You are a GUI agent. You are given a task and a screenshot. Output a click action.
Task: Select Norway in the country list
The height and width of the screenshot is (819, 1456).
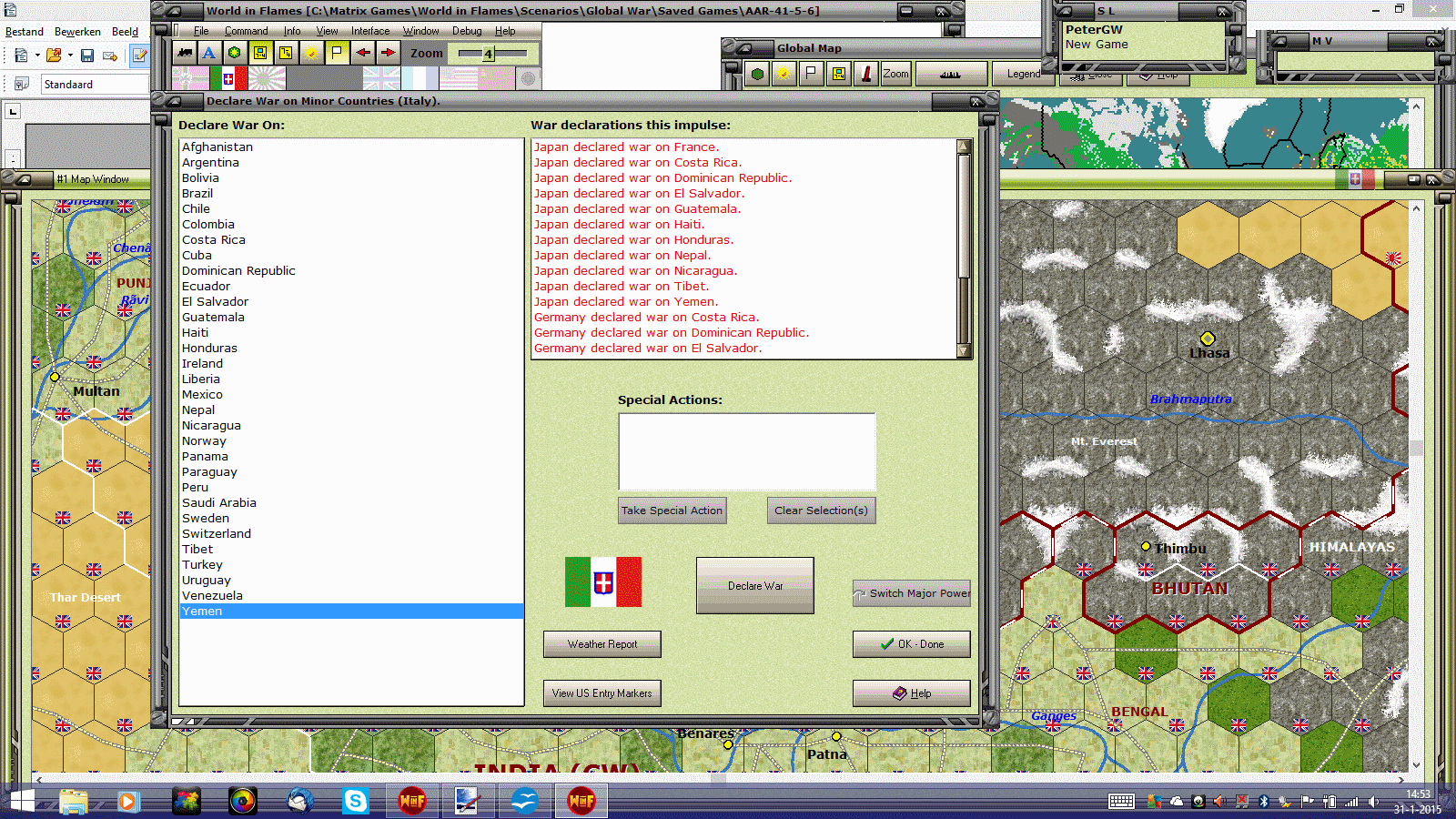point(351,440)
